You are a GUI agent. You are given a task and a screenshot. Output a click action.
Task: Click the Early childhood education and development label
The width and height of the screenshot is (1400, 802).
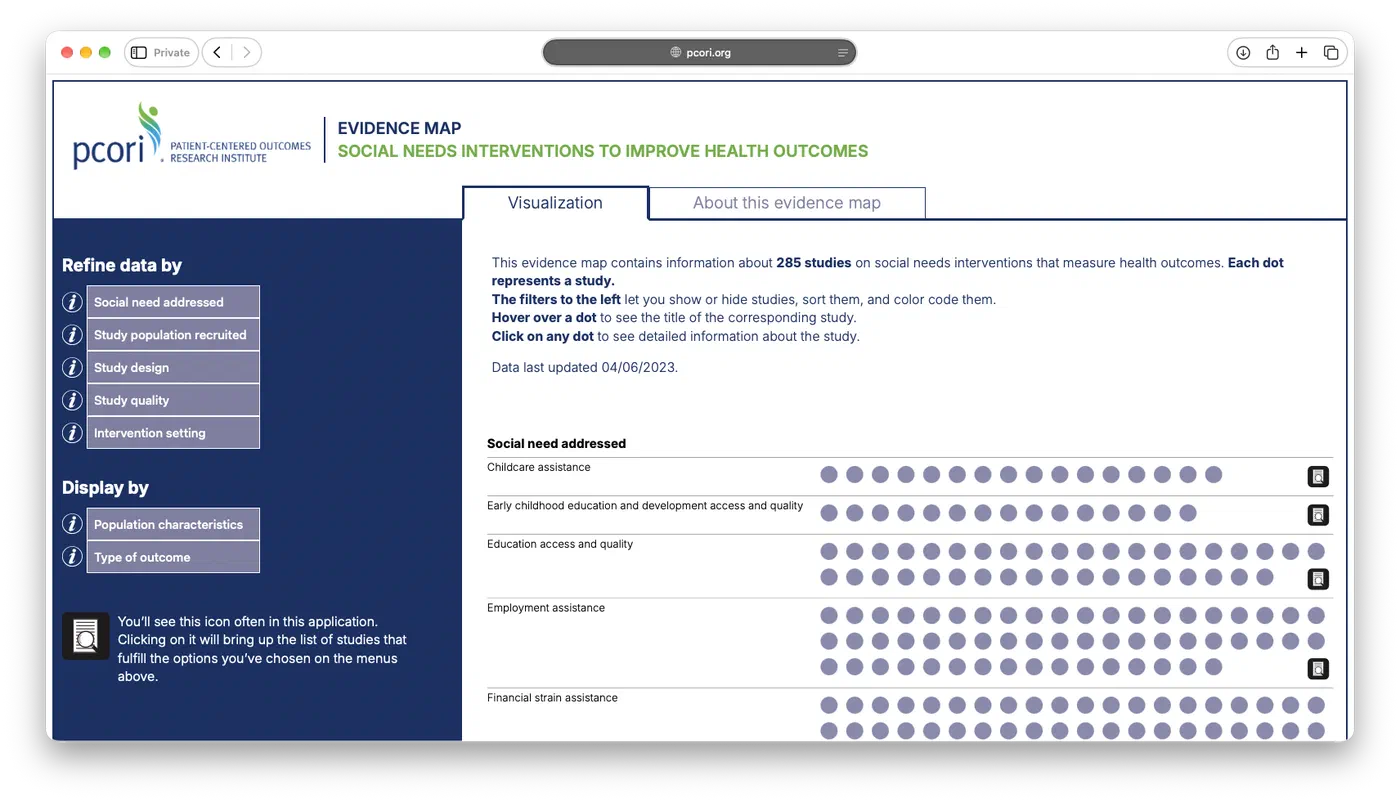645,506
